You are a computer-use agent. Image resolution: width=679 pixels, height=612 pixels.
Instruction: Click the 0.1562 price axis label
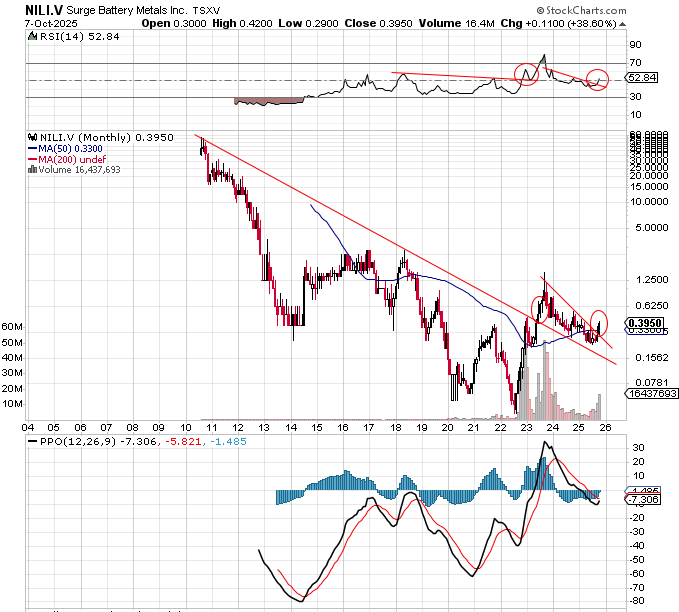(x=652, y=358)
